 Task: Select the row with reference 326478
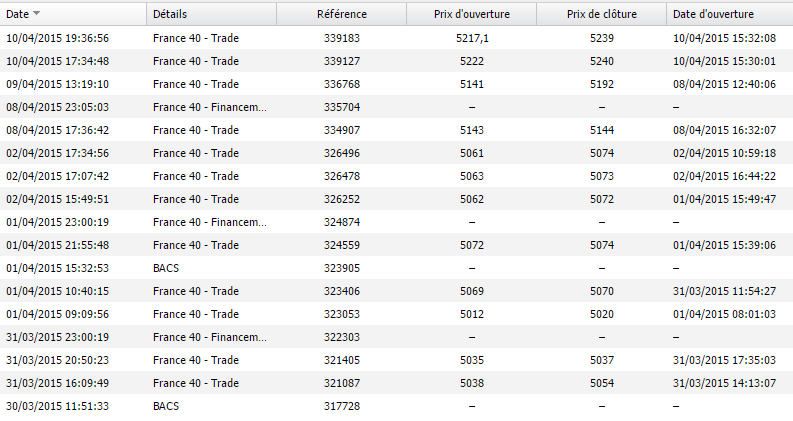[x=341, y=176]
